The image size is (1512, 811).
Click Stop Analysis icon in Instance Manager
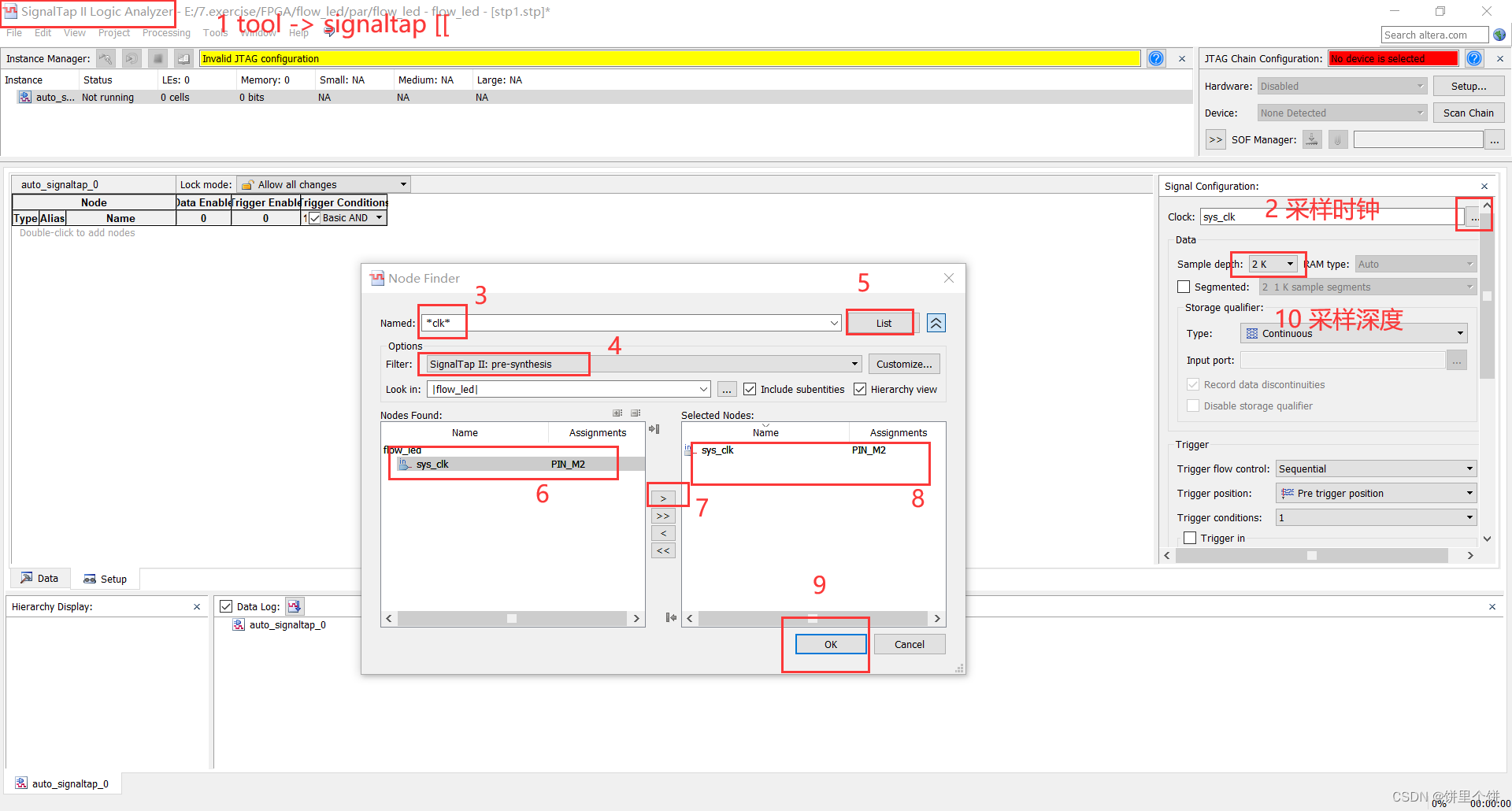[x=157, y=58]
